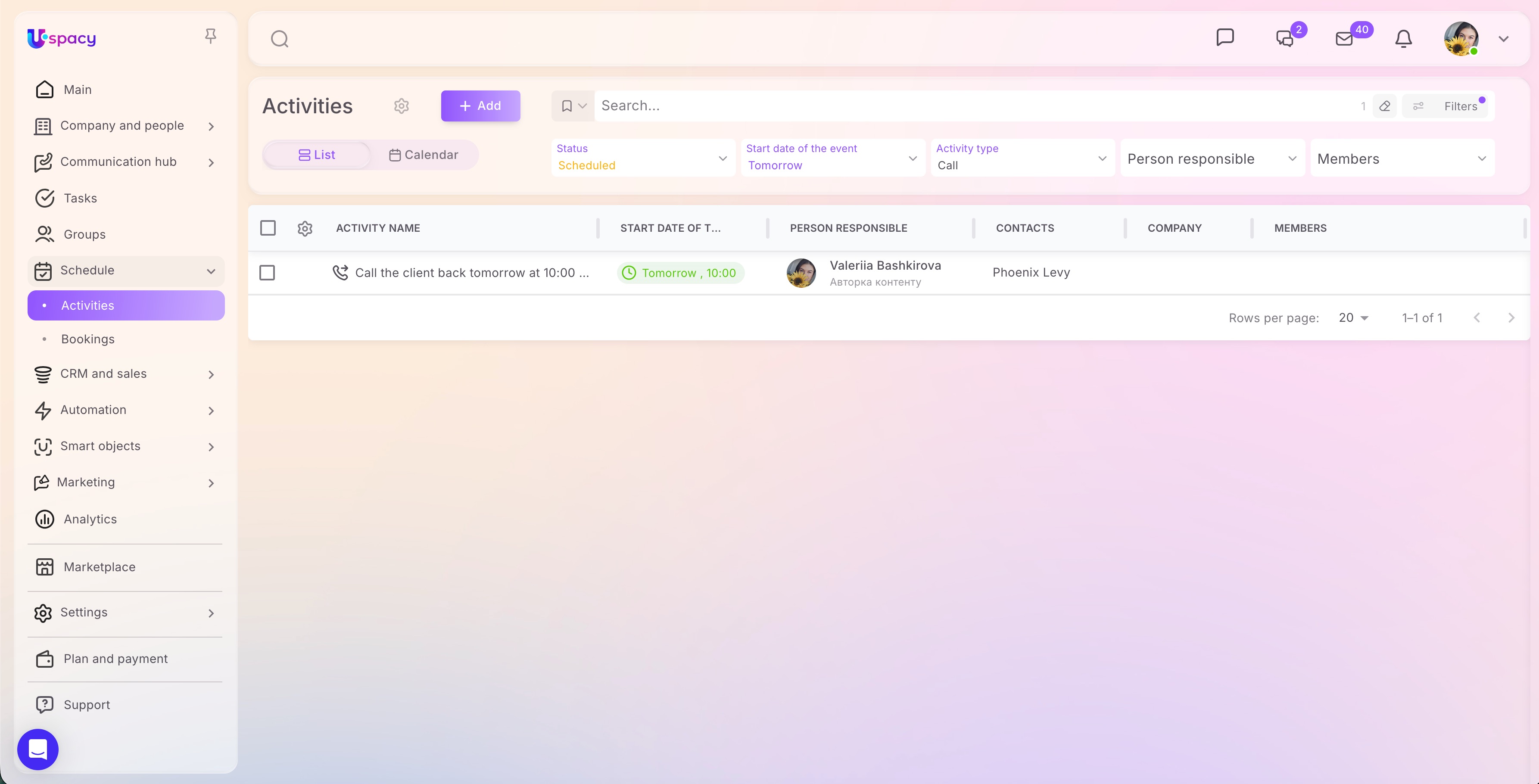
Task: Open the chat bubble icon in header
Action: [1225, 37]
